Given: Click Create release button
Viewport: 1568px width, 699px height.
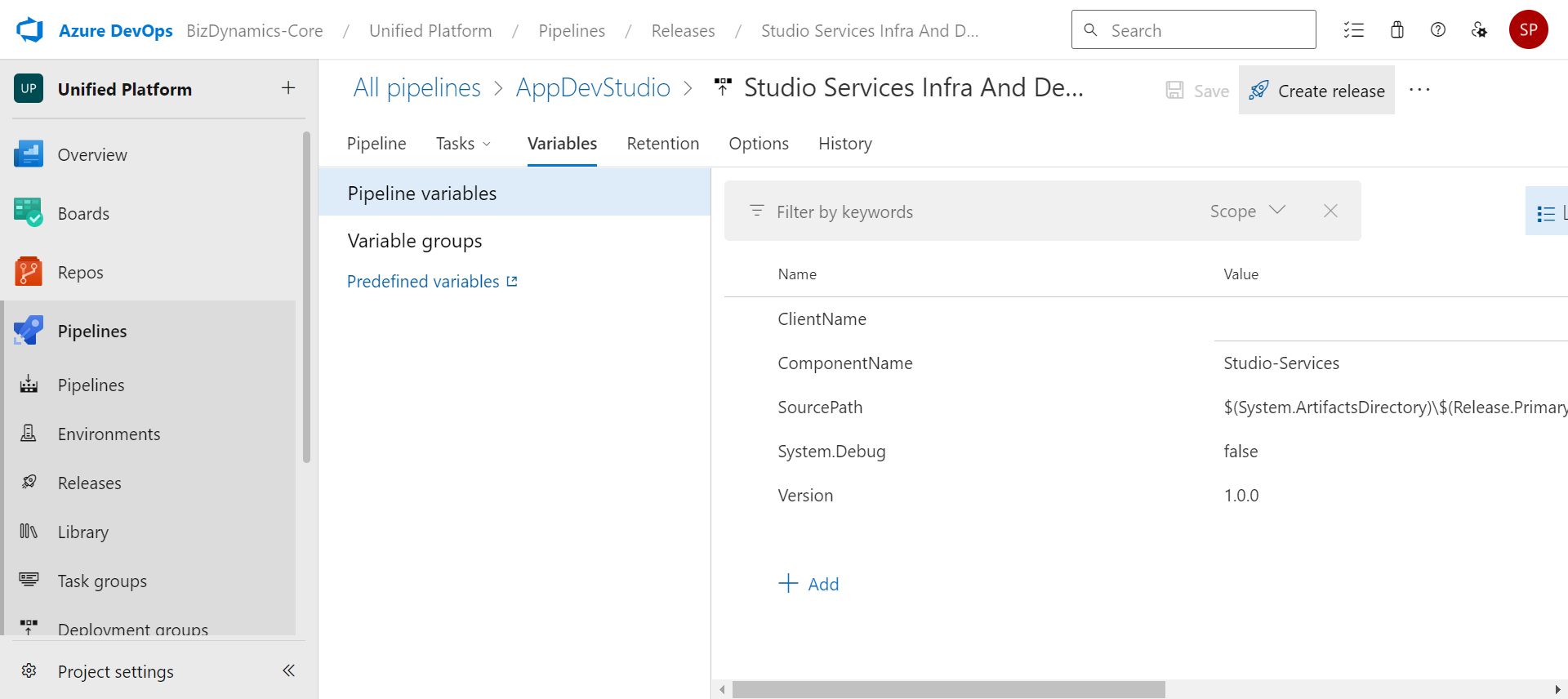Looking at the screenshot, I should tap(1316, 91).
